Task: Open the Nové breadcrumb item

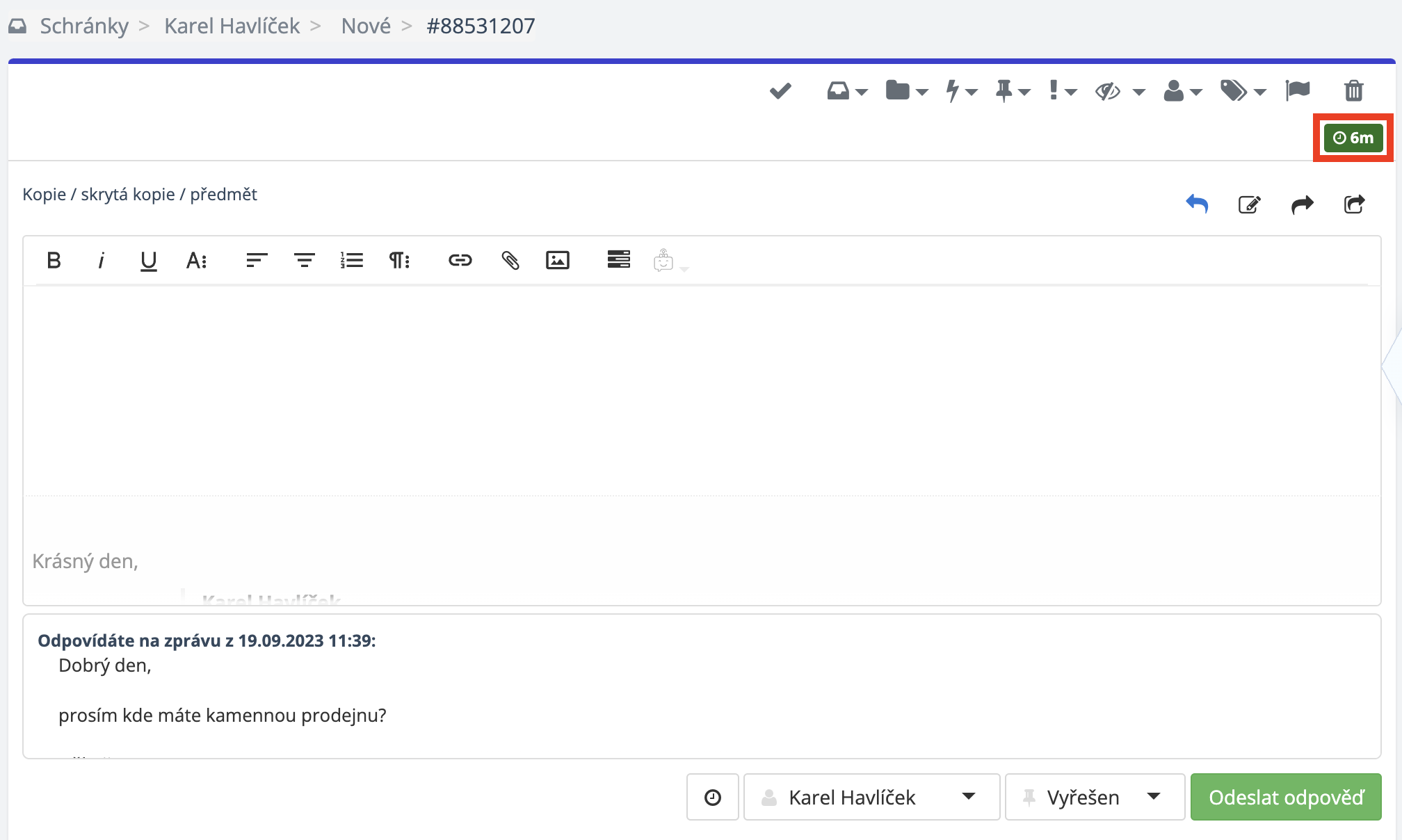Action: tap(366, 26)
